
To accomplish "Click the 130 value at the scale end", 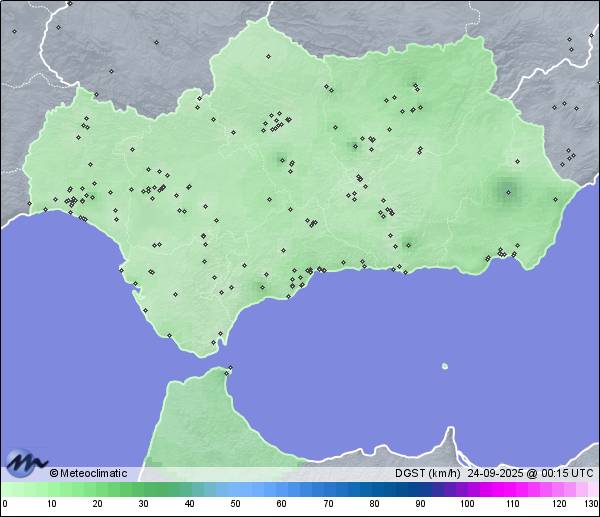I will [591, 503].
